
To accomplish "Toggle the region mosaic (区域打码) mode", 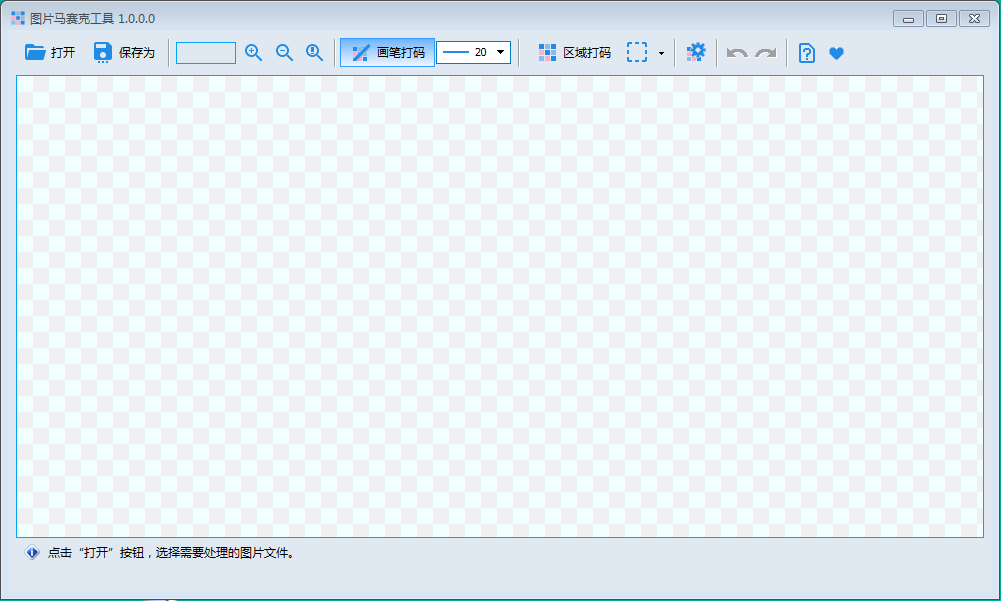I will coord(574,52).
